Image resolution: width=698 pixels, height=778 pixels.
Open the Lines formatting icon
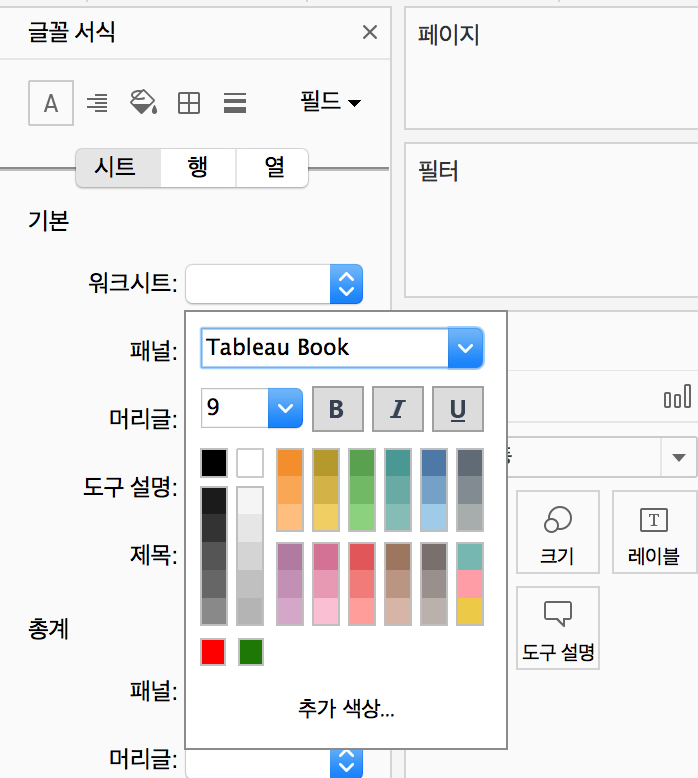(235, 103)
